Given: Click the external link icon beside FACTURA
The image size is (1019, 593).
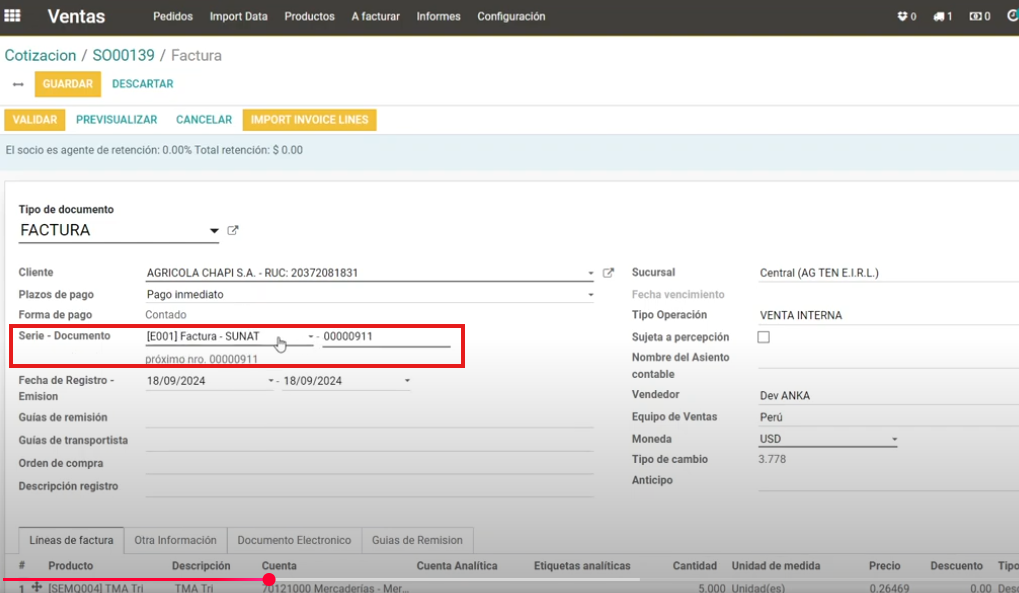Looking at the screenshot, I should (x=232, y=229).
